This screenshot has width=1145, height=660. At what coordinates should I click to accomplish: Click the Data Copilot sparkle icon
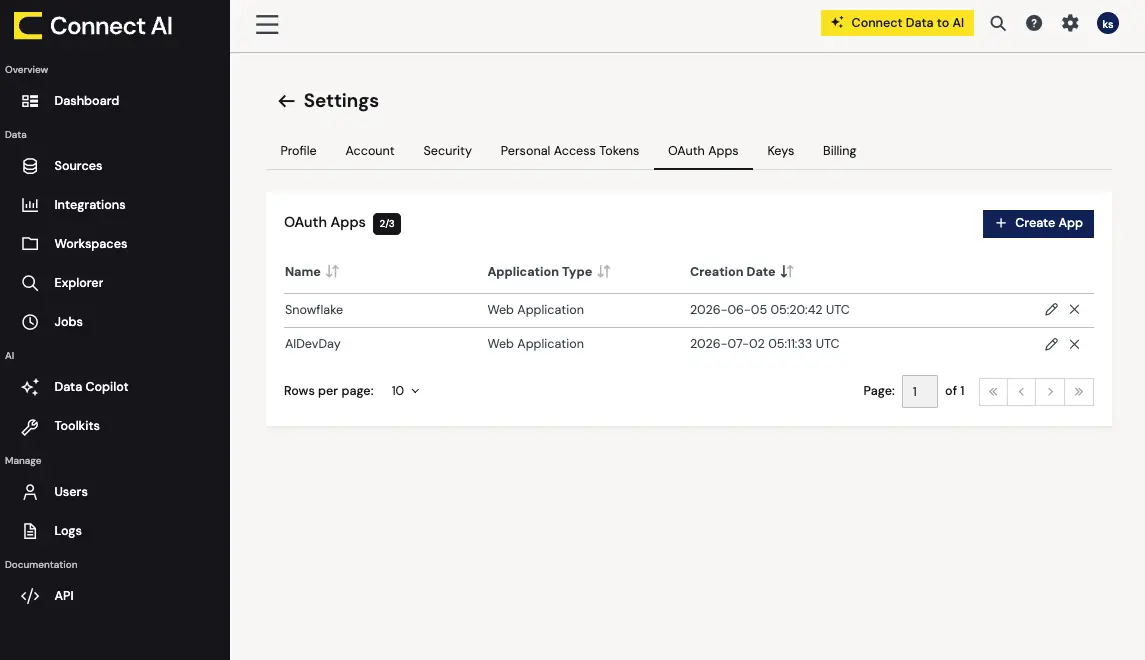pos(30,387)
